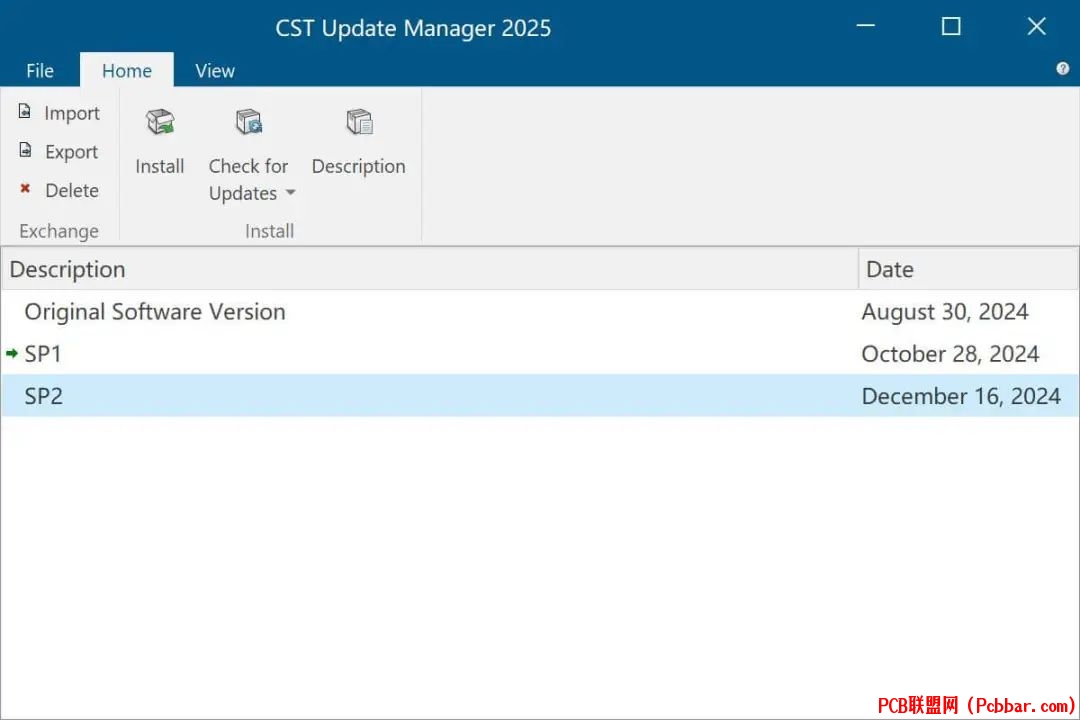
Task: Sort by the Description column header
Action: click(430, 269)
